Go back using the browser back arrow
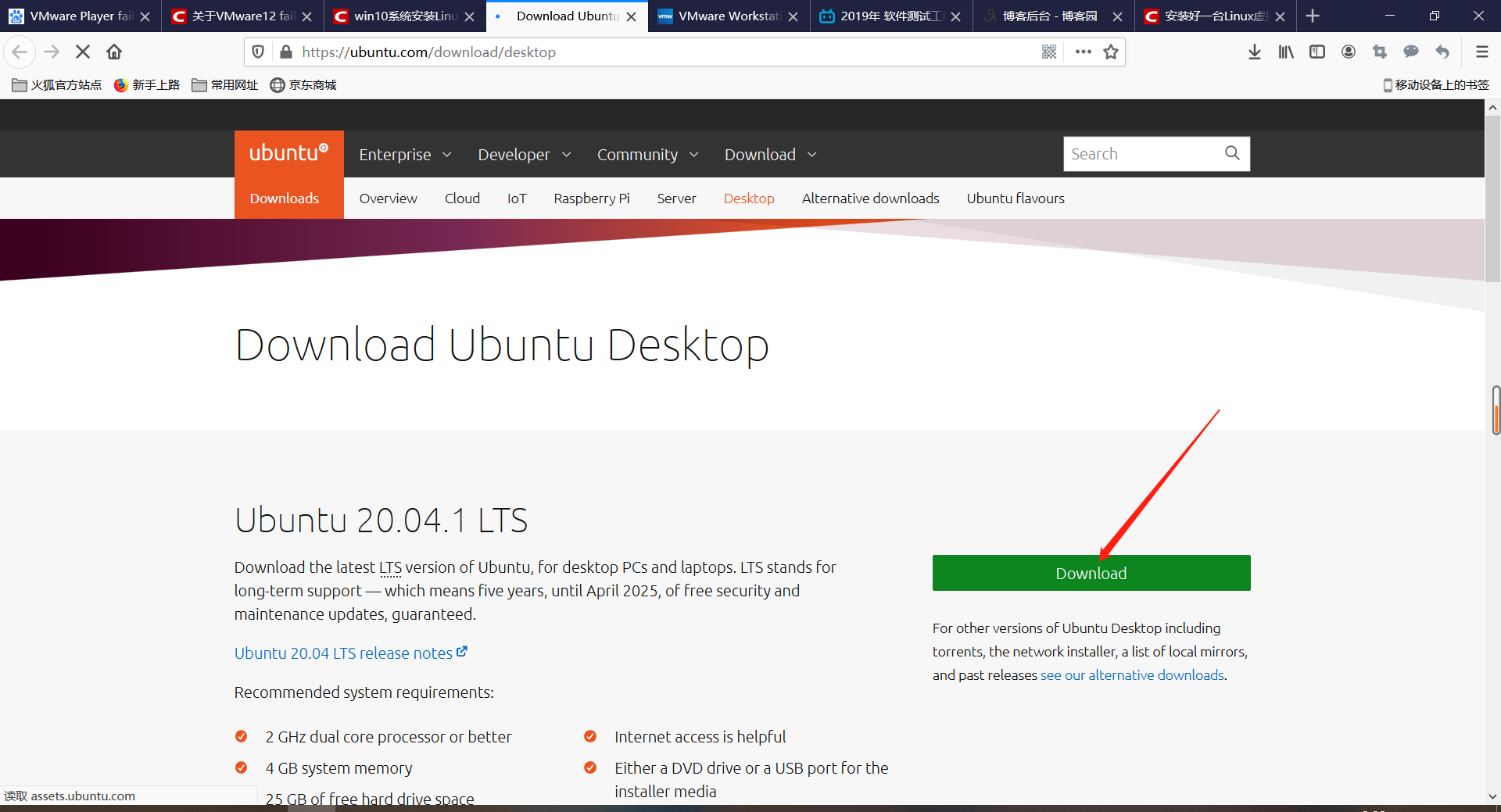 coord(20,52)
